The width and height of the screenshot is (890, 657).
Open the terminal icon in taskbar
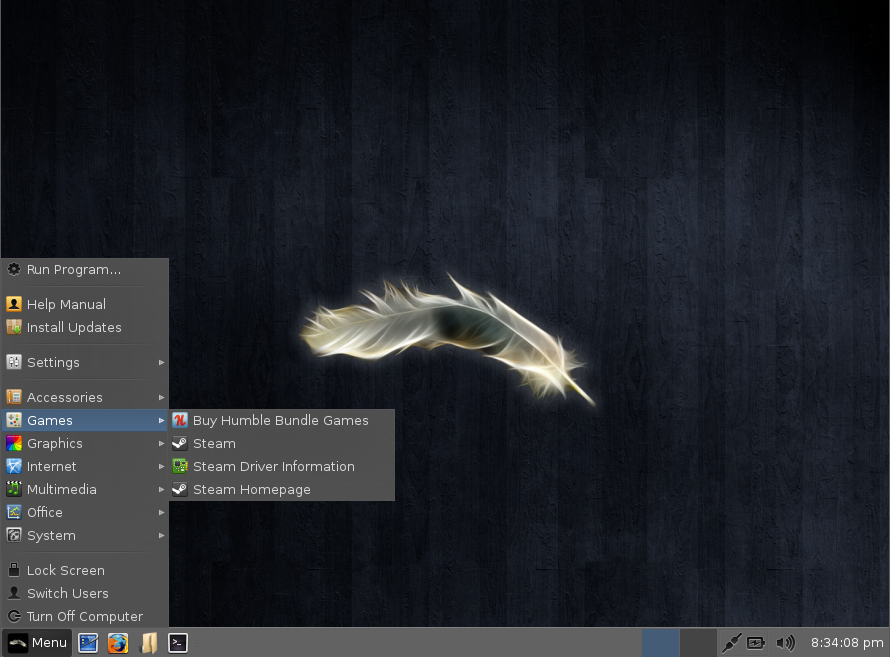(178, 643)
